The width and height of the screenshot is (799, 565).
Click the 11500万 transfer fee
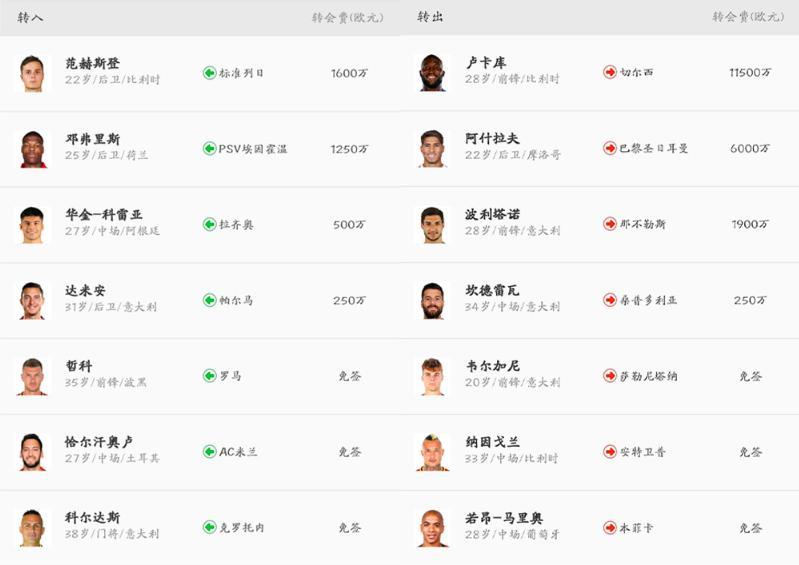(750, 72)
